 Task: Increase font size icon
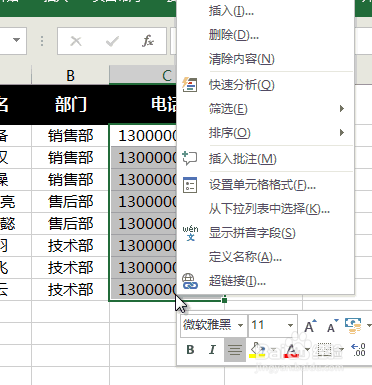point(310,326)
